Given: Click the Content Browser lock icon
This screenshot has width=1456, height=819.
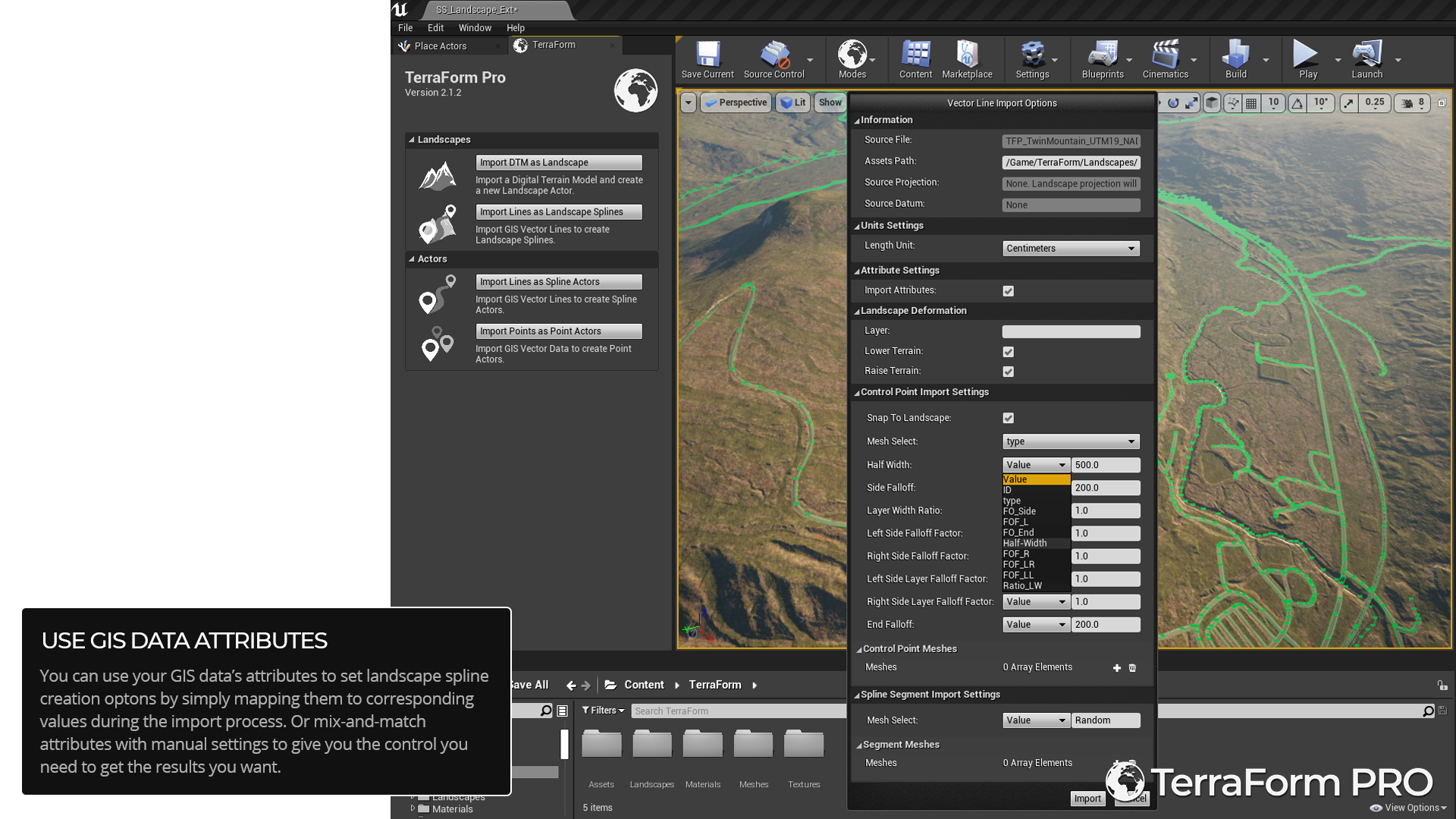Looking at the screenshot, I should [1442, 686].
